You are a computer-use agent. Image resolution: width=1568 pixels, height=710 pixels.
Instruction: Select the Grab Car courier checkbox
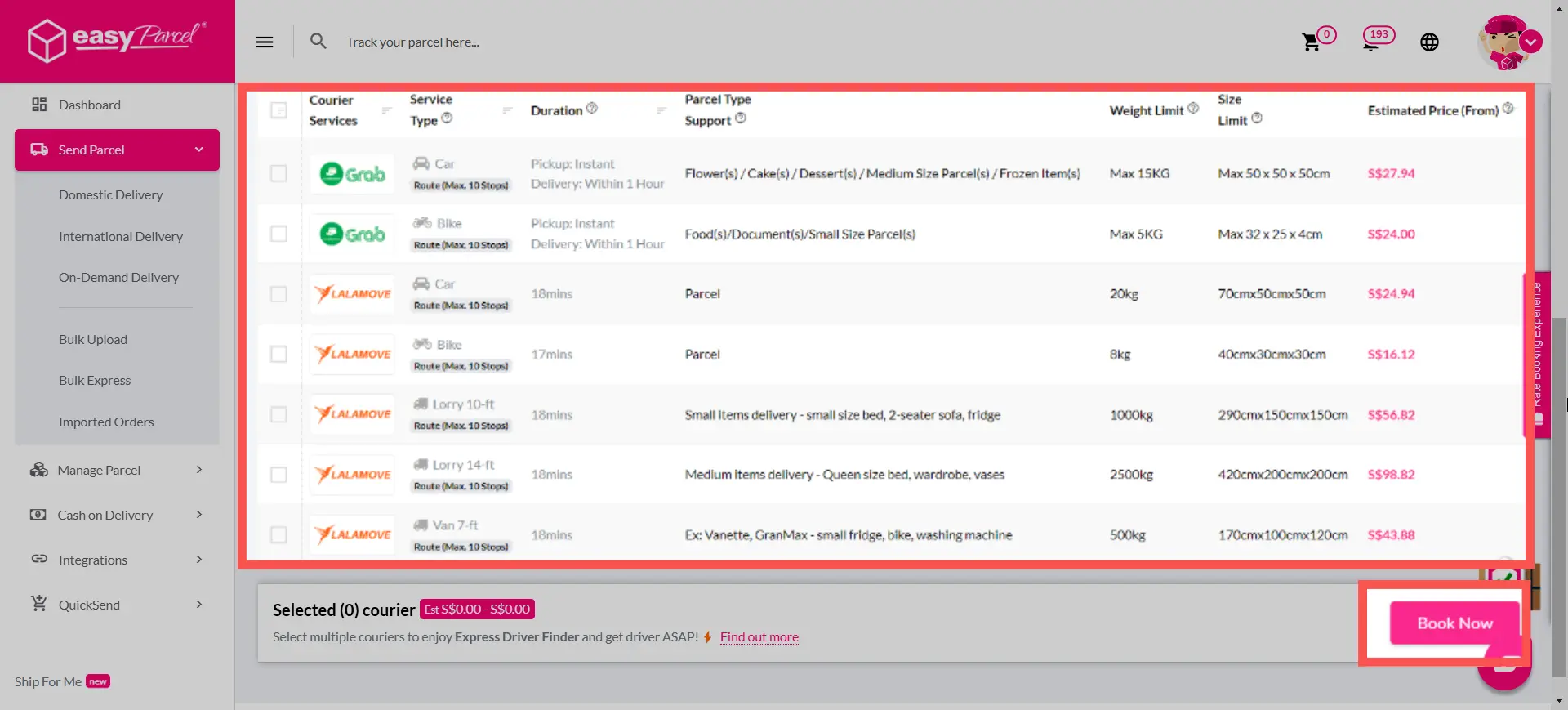click(278, 173)
